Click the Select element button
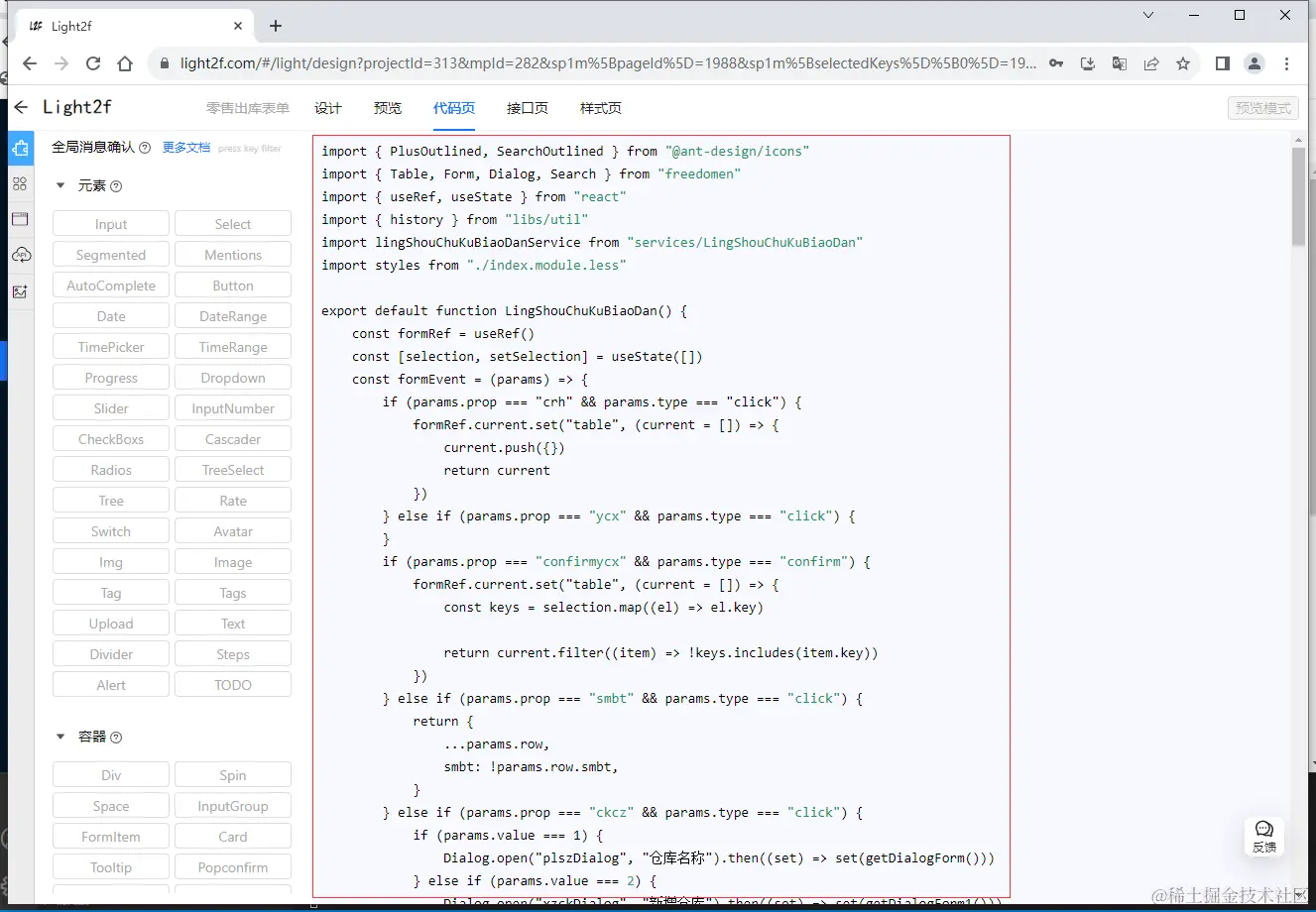 coord(233,224)
